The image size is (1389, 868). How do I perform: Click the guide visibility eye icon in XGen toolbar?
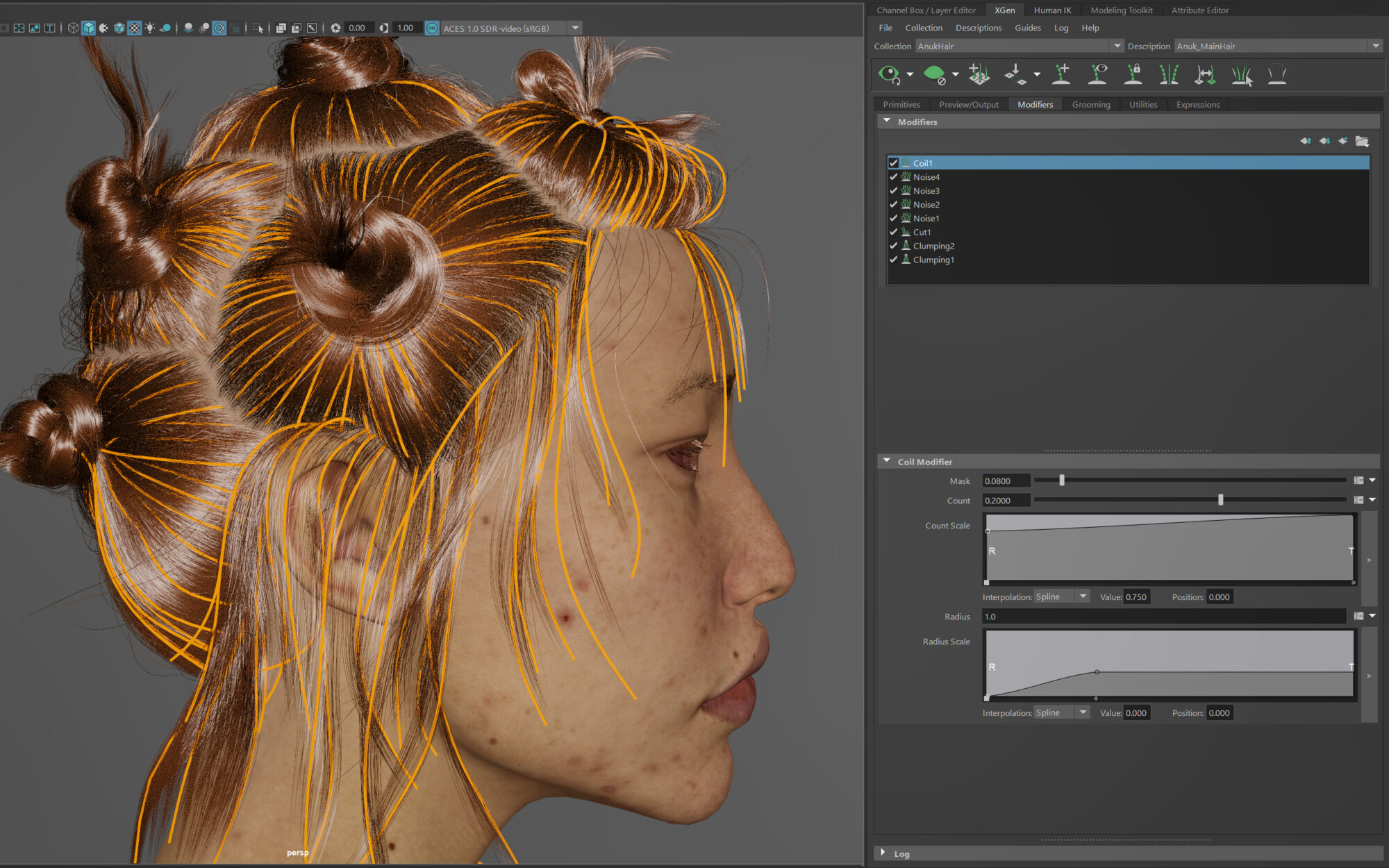(1097, 74)
